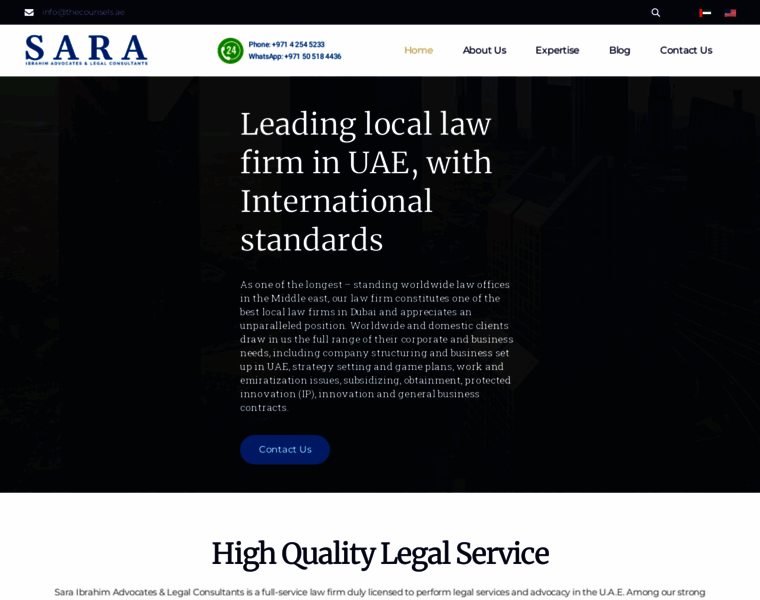Click the High Quality Legal Service heading
Image resolution: width=760 pixels, height=600 pixels.
pyautogui.click(x=380, y=553)
